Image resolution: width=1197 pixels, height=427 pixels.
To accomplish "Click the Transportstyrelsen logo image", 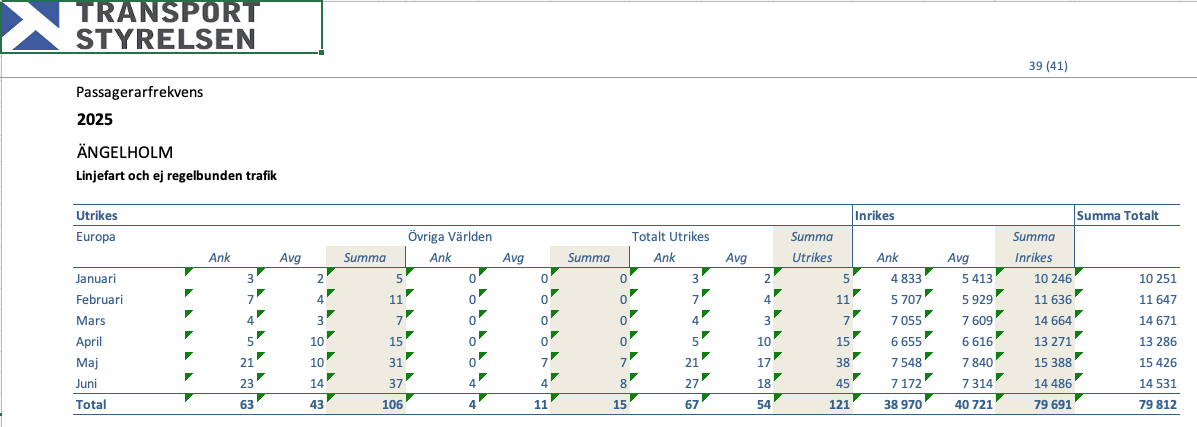I will pyautogui.click(x=160, y=26).
